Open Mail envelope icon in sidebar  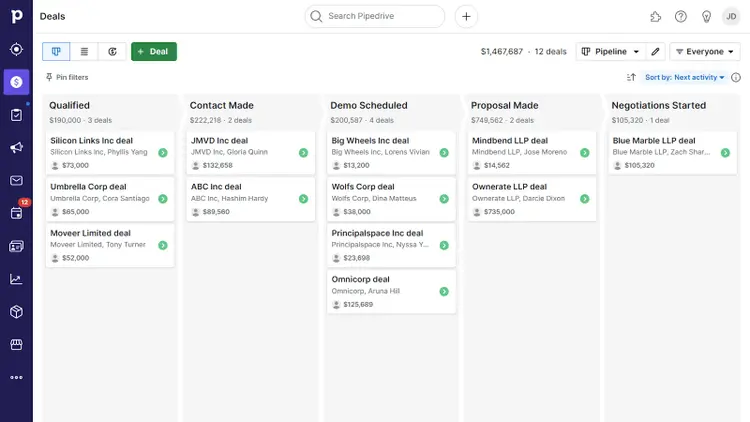(16, 180)
